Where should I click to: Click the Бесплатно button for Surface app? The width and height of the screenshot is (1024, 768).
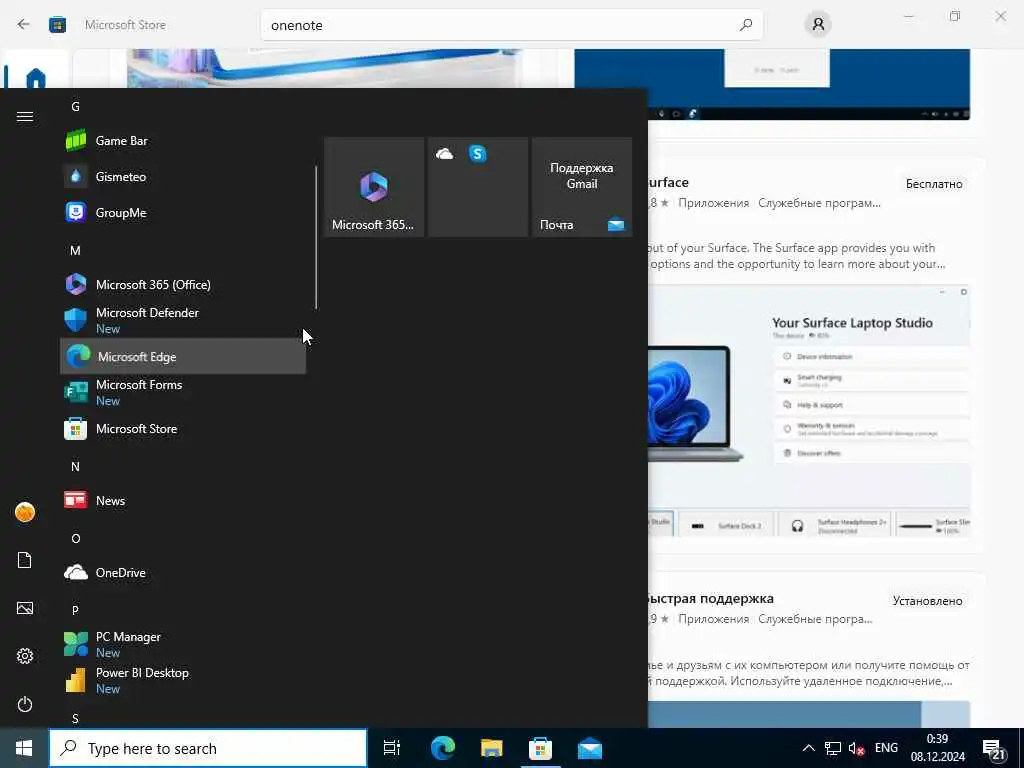click(934, 184)
